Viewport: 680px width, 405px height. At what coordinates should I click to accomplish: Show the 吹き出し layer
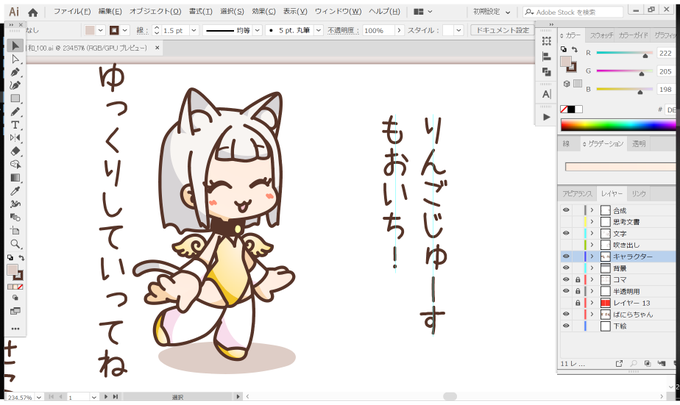point(566,245)
